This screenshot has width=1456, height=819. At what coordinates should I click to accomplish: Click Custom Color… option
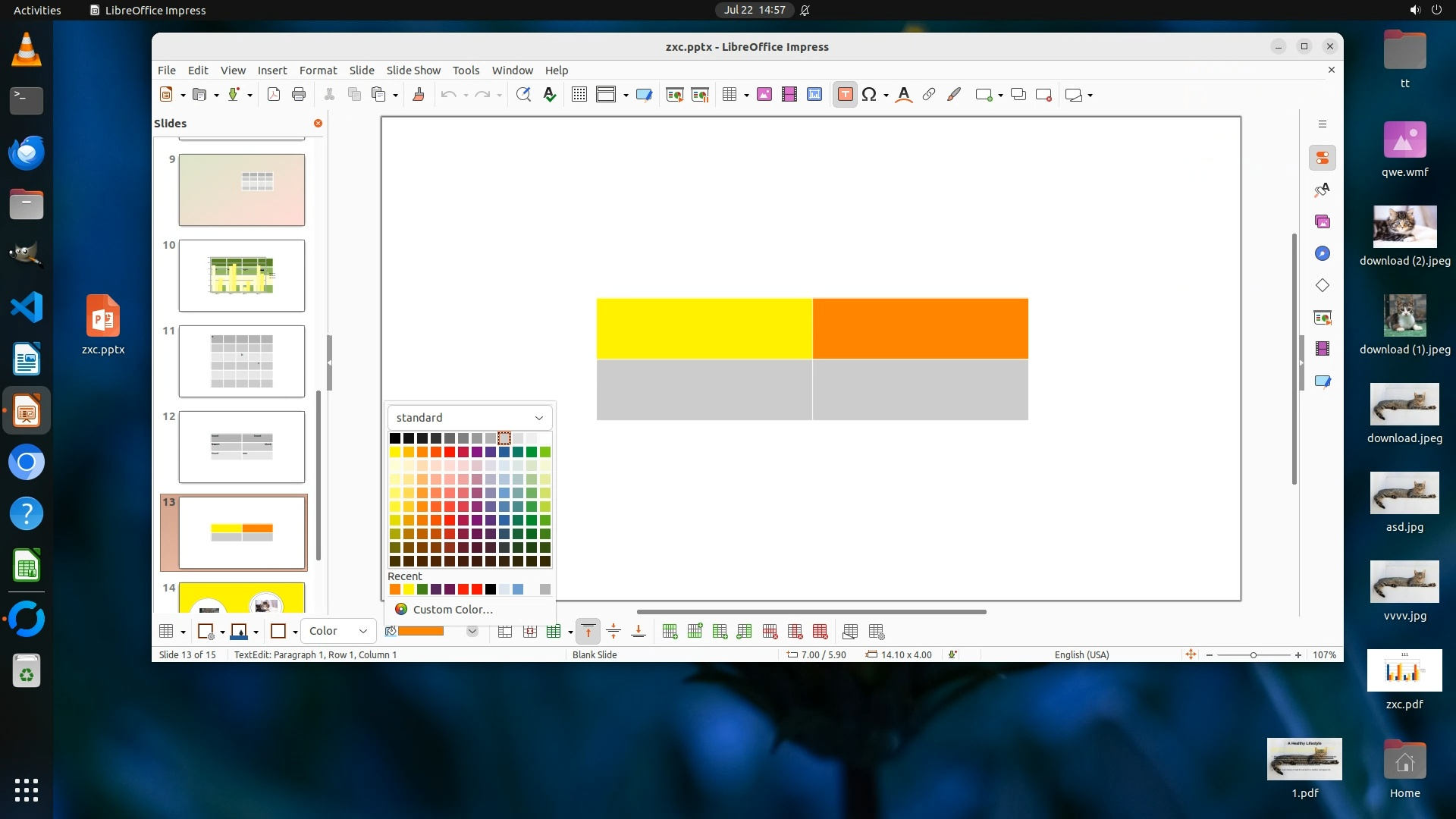(453, 610)
